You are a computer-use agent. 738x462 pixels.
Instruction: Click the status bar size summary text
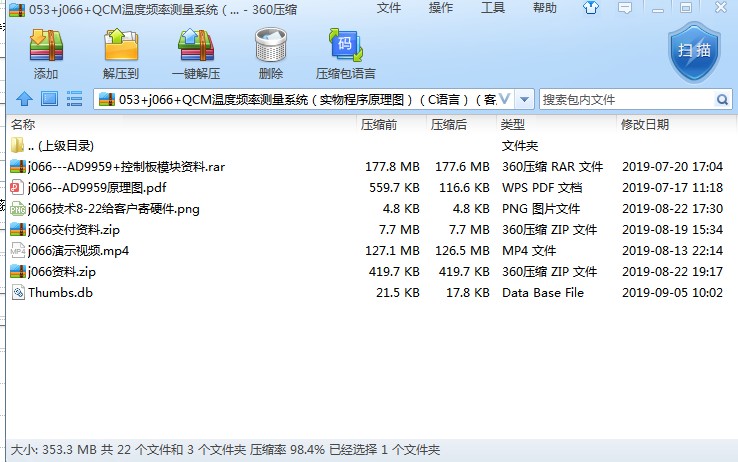coord(225,450)
